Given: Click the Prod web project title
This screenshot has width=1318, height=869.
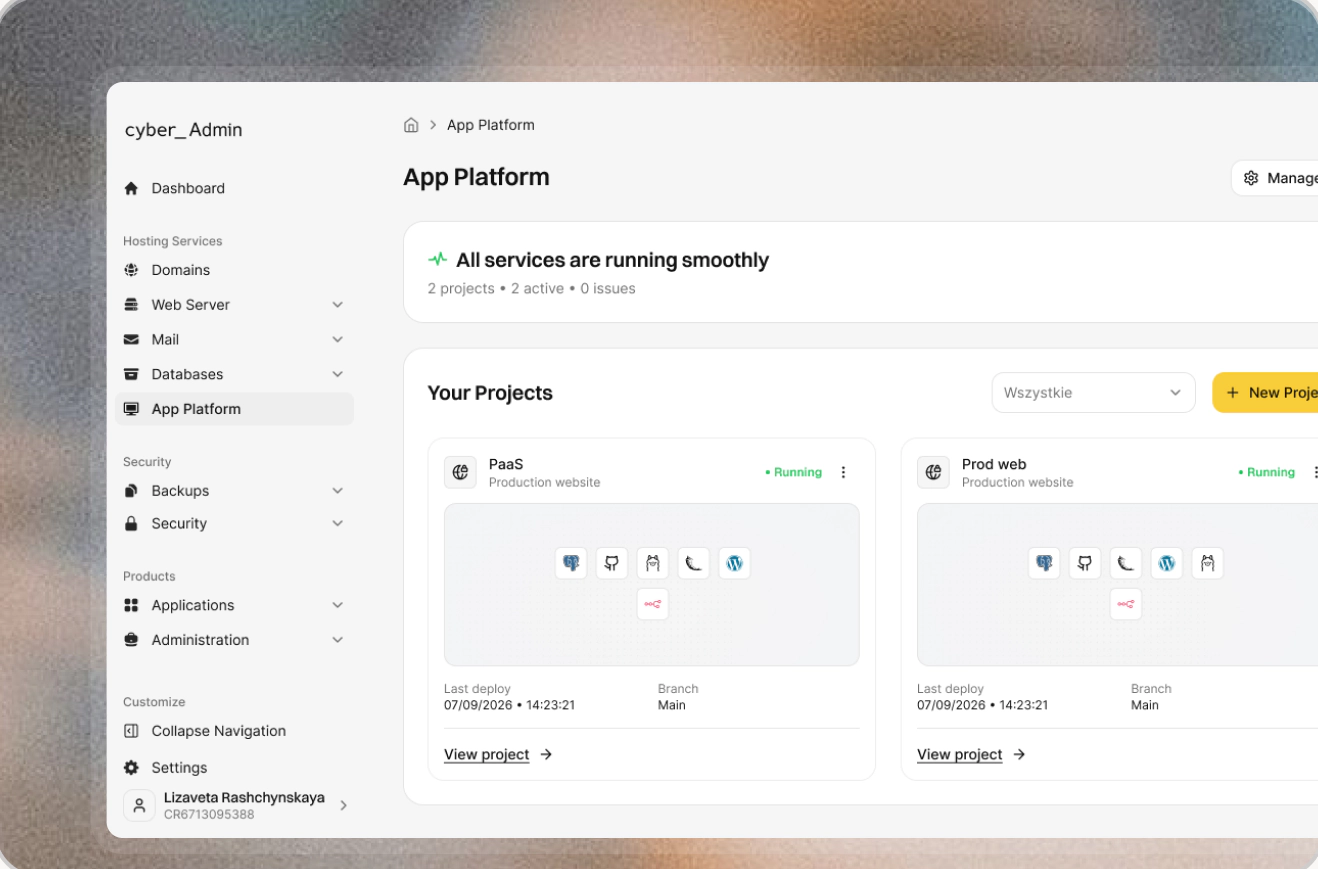Looking at the screenshot, I should pyautogui.click(x=994, y=464).
